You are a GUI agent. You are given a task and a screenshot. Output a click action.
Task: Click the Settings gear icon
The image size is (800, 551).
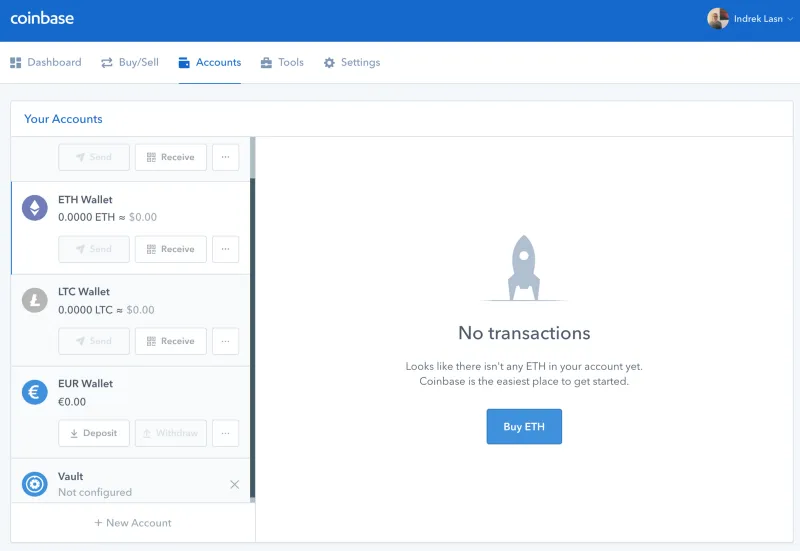330,62
